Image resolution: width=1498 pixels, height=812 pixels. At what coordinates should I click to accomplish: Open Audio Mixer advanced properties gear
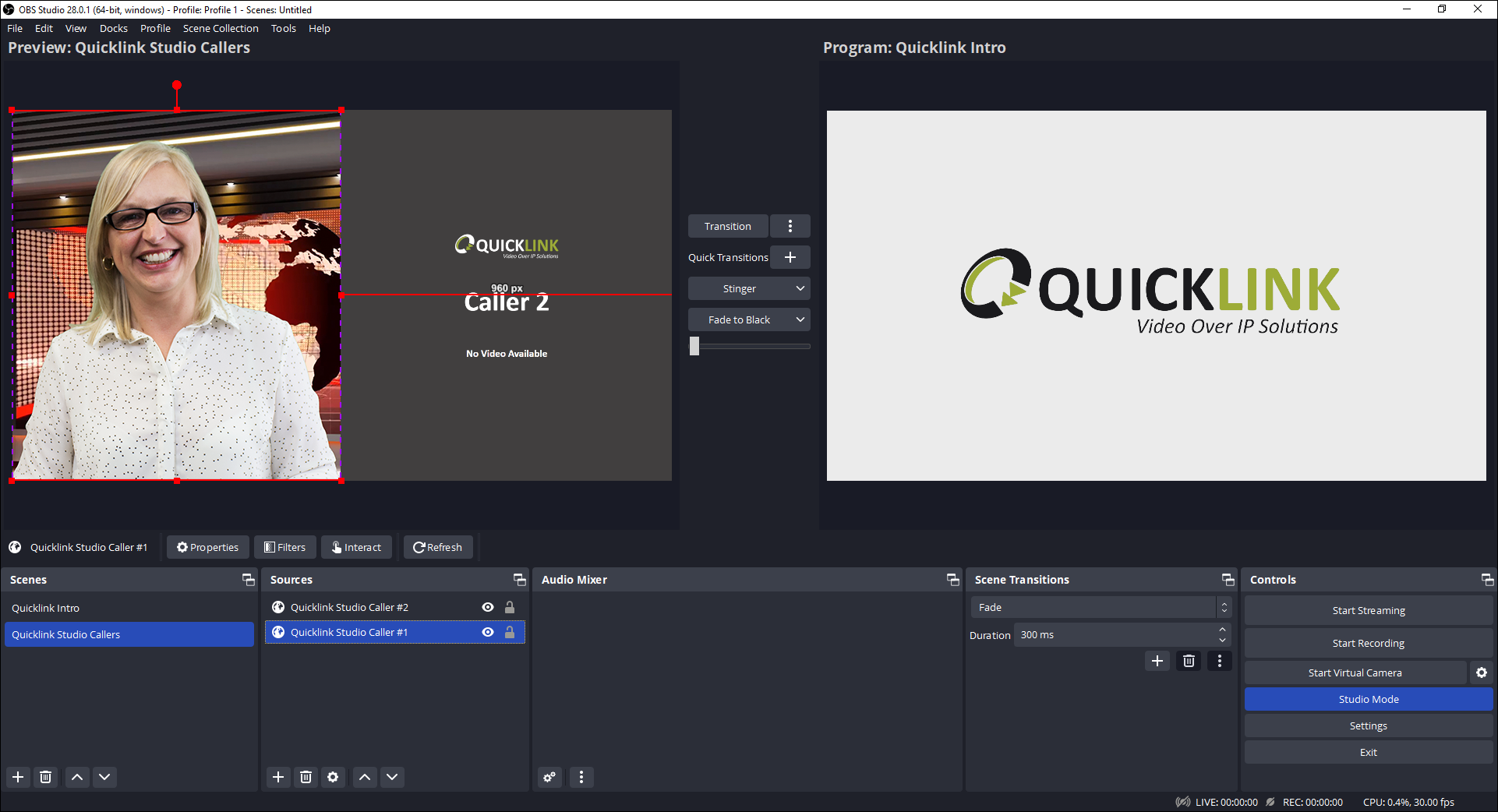click(549, 777)
